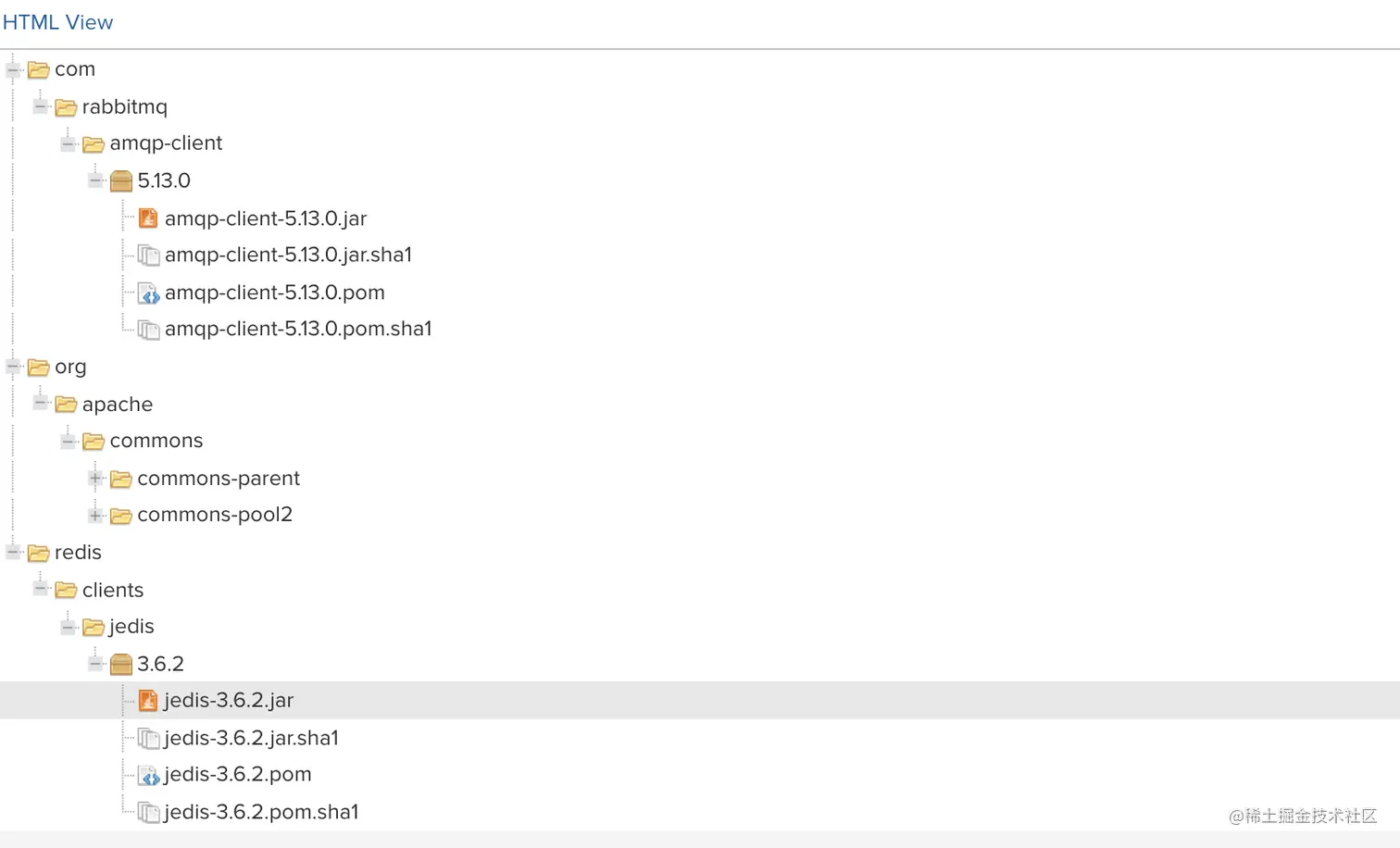
Task: Click the XML icon of jedis-3.6.2.pom
Action: point(148,775)
